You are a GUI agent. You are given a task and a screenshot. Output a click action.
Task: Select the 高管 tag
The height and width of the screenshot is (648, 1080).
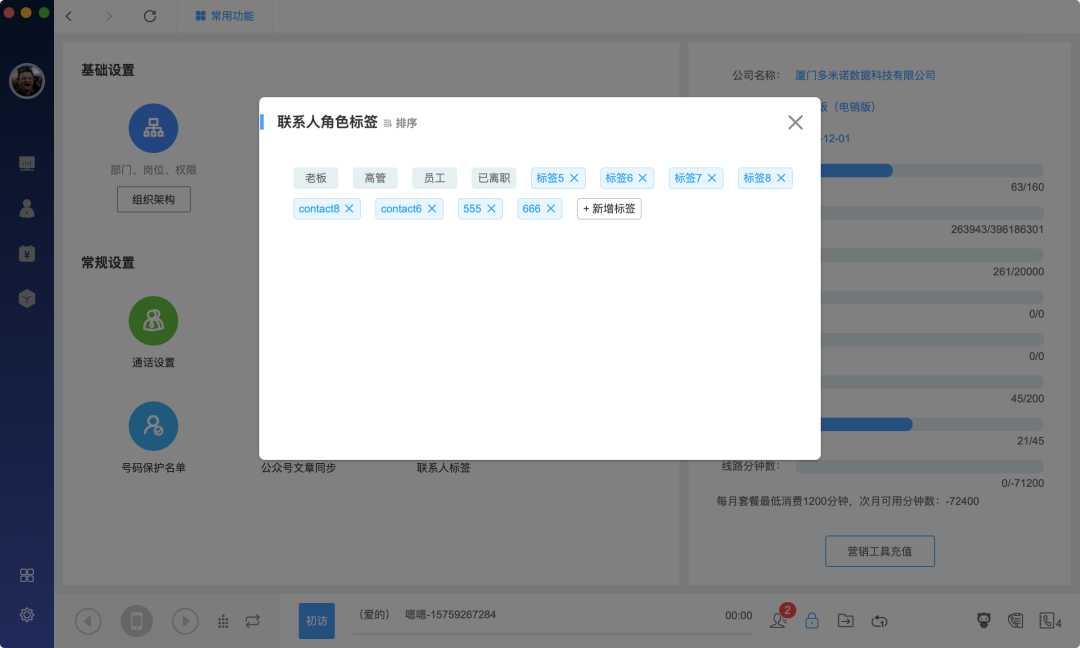375,178
